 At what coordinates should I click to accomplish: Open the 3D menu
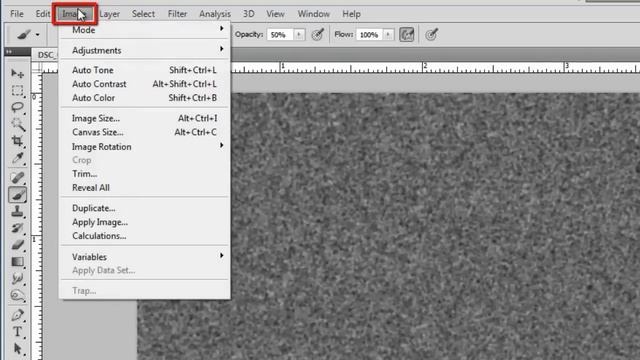click(x=249, y=14)
